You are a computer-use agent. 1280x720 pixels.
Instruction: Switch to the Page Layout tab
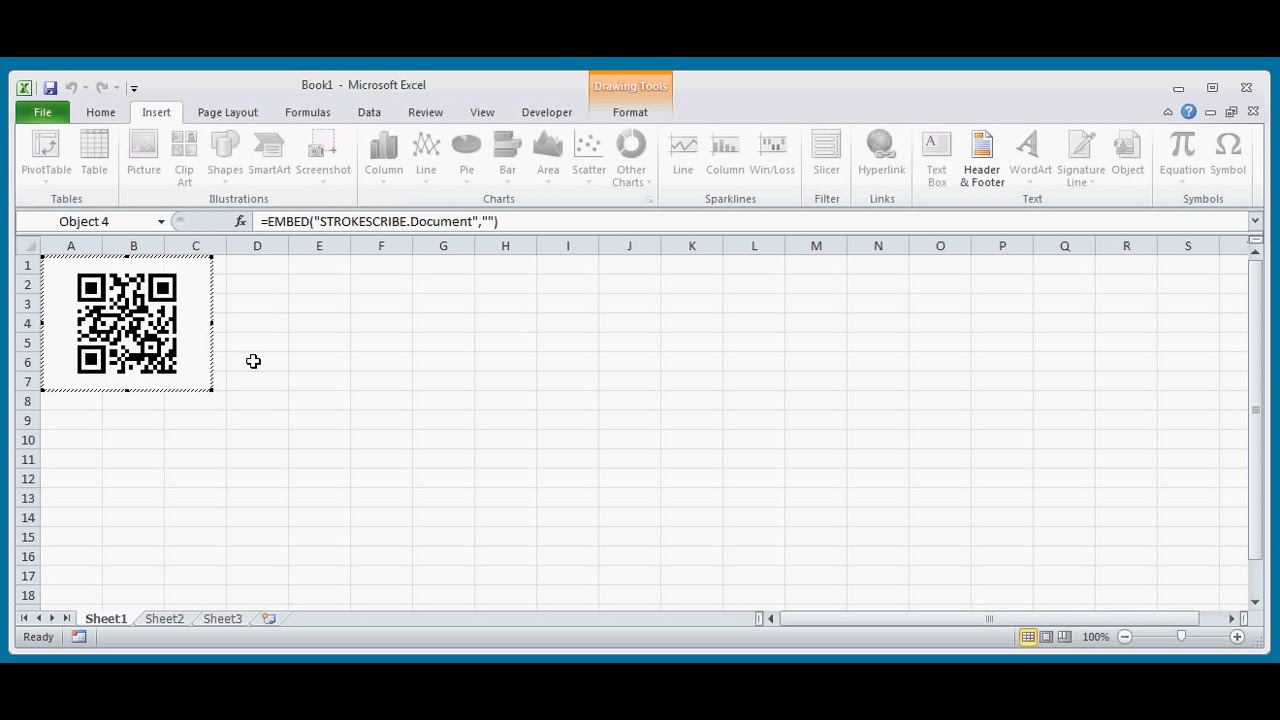pyautogui.click(x=227, y=112)
